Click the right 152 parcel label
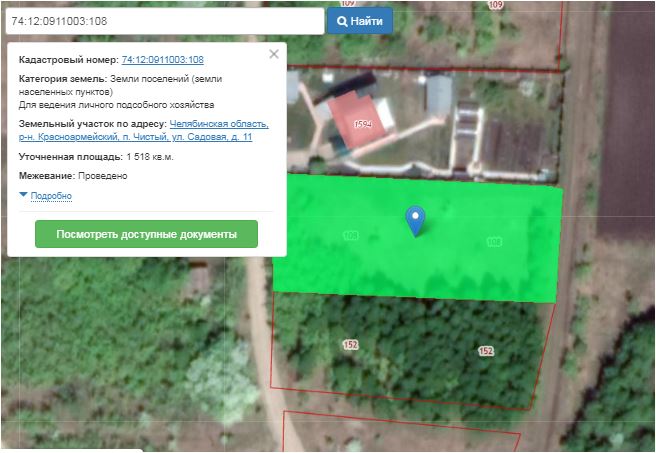 point(486,351)
